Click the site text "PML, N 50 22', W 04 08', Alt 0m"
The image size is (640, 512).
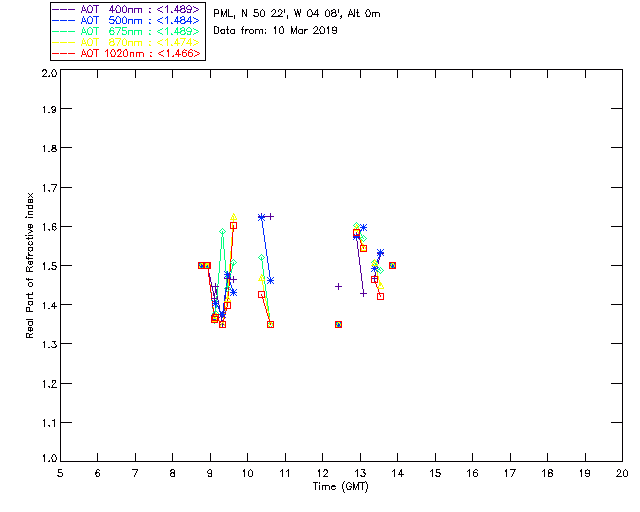[297, 14]
